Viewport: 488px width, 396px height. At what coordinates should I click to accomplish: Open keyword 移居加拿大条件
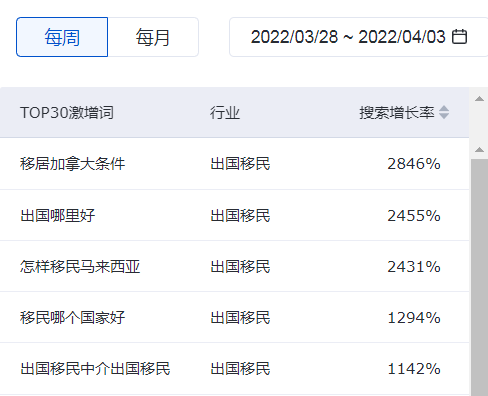point(72,164)
